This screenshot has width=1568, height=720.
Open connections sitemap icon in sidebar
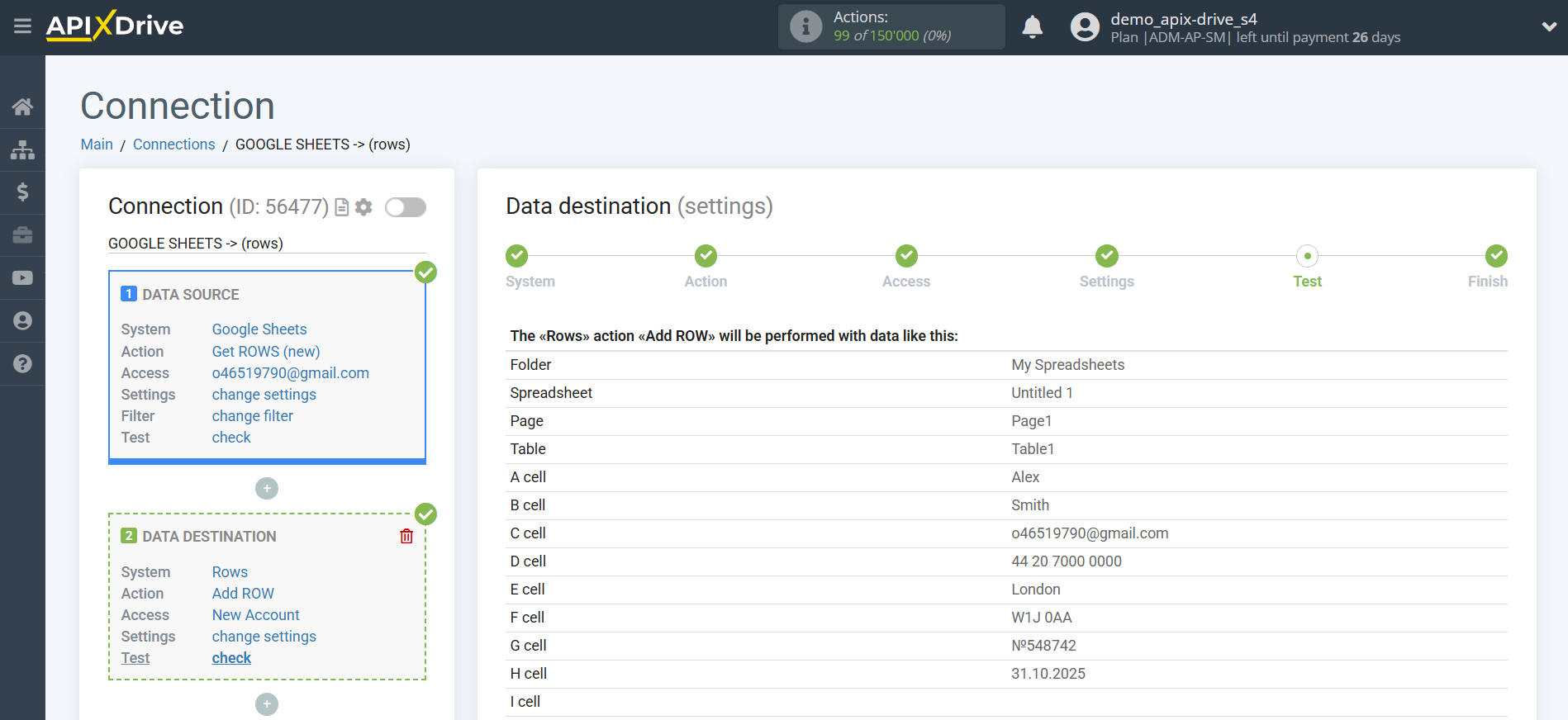tap(22, 149)
